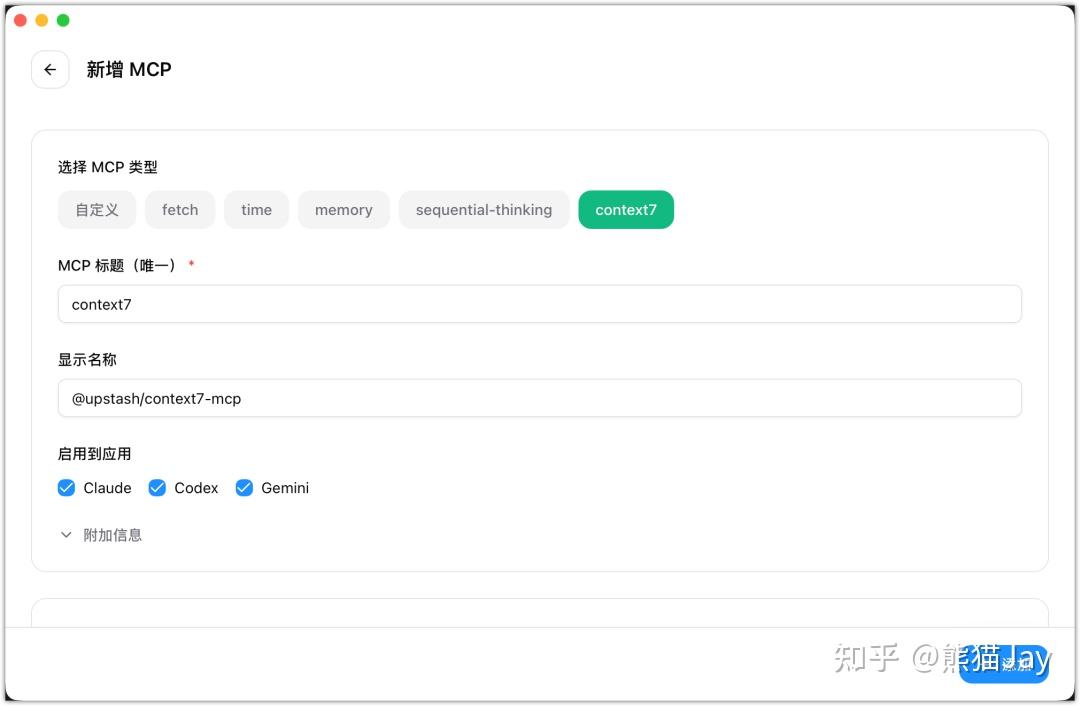Click the green zoom traffic light

point(64,19)
